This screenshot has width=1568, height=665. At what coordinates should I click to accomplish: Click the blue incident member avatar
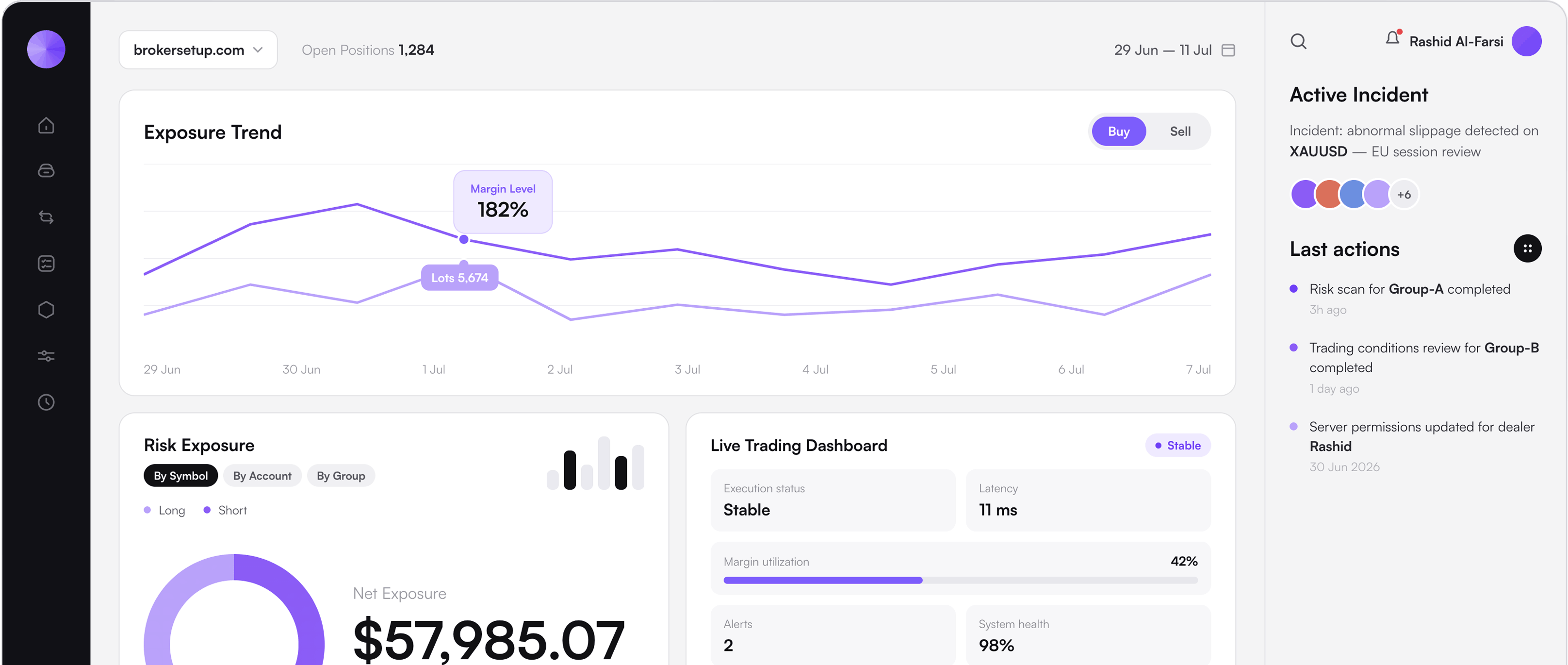[1353, 195]
